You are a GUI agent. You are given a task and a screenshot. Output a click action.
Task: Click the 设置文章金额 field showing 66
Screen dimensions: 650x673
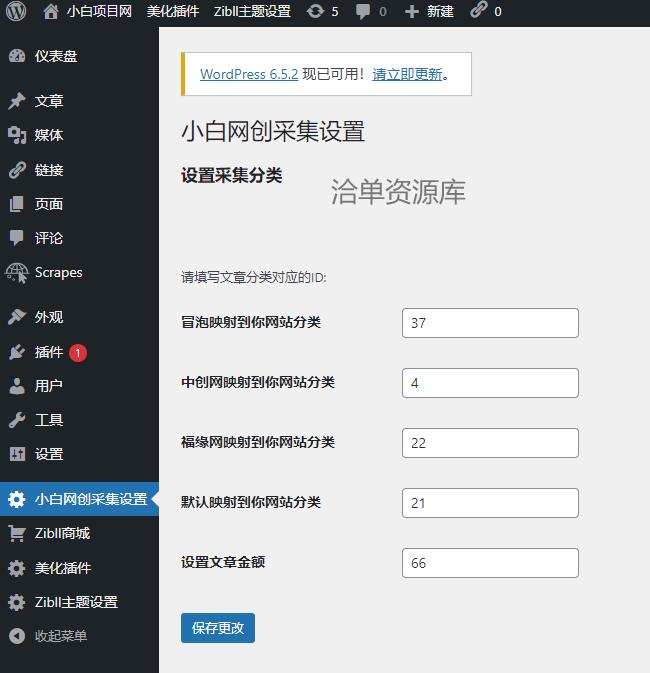490,564
